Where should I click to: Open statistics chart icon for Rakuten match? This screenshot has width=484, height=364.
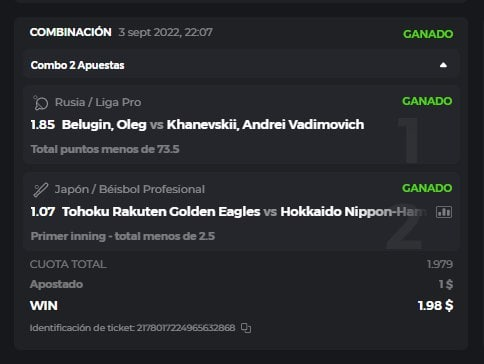pyautogui.click(x=444, y=212)
